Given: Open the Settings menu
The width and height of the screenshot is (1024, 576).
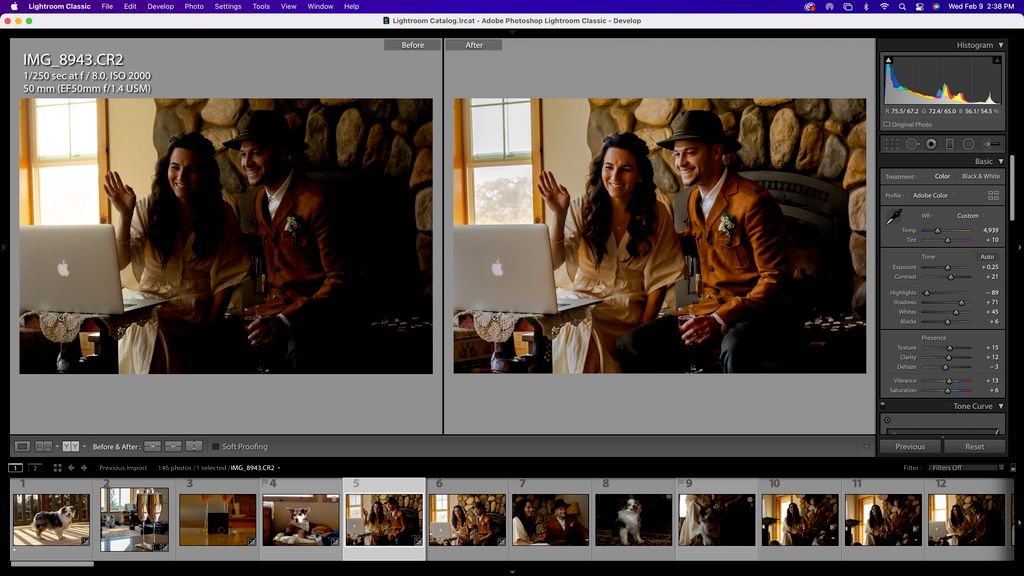Looking at the screenshot, I should point(228,7).
